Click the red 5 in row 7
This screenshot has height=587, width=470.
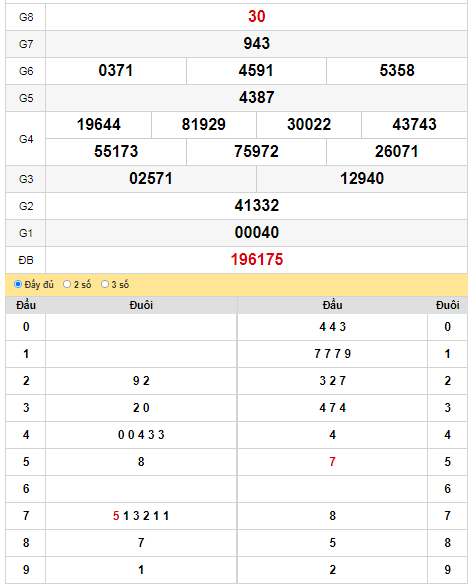click(116, 516)
